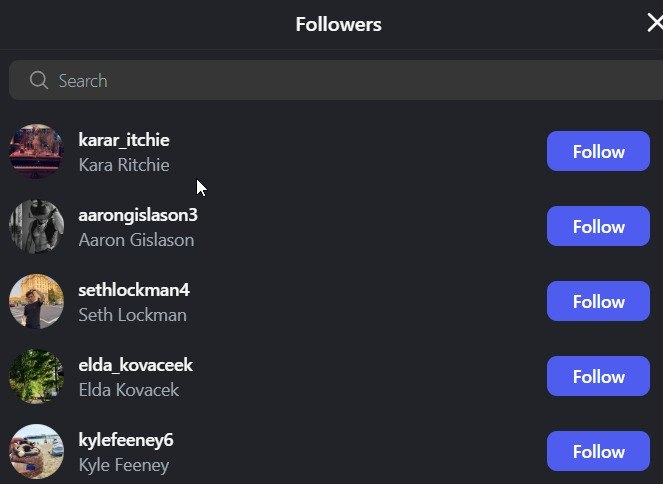Click the display name Kara Ritchie

124,165
